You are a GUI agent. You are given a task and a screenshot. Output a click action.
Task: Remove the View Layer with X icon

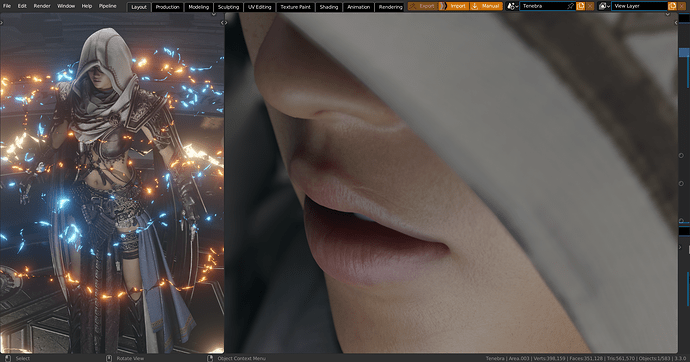click(x=682, y=6)
